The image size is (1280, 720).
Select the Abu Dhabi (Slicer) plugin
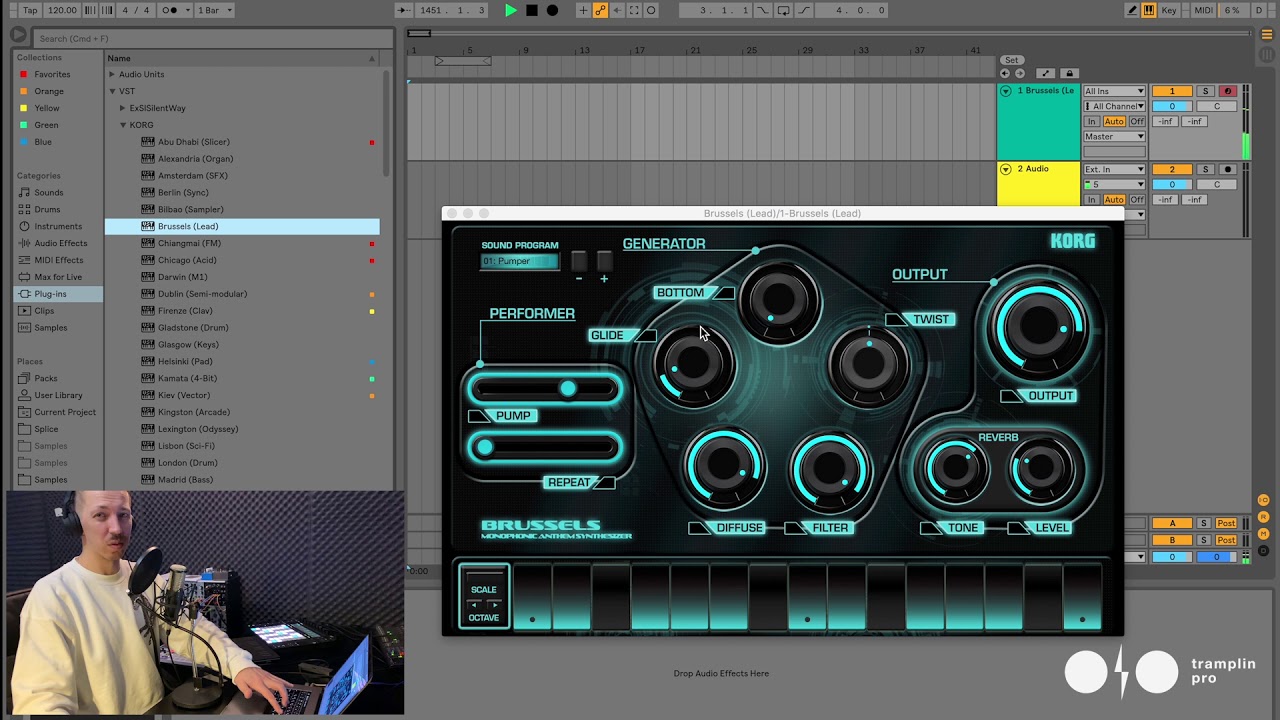coord(242,142)
